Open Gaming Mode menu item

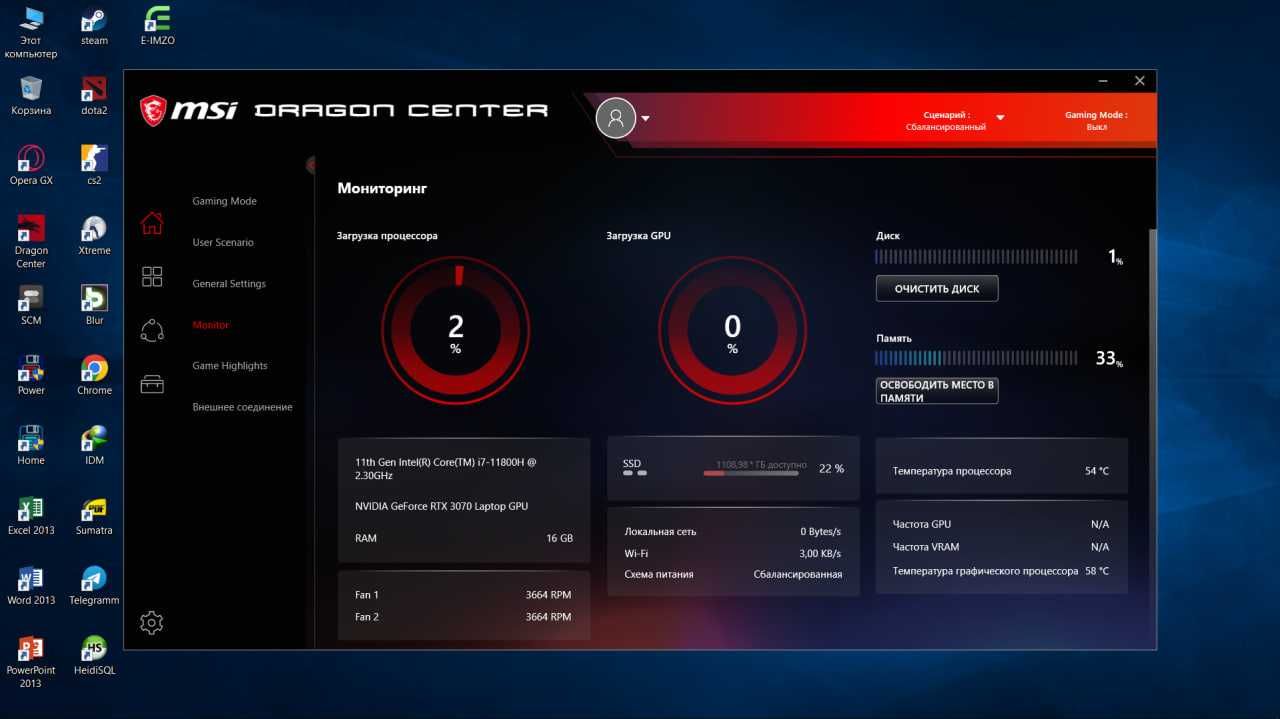click(224, 201)
